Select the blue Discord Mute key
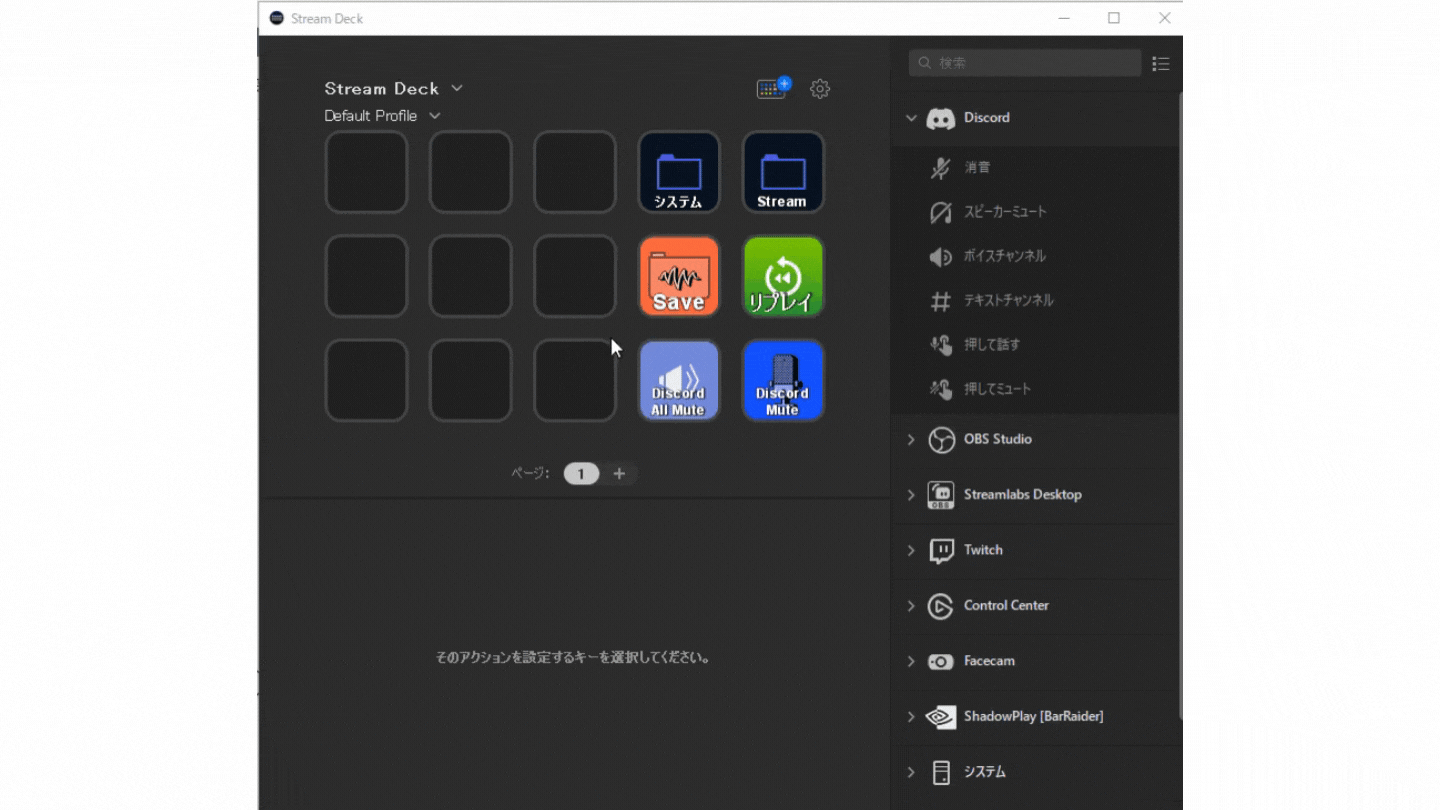 [783, 380]
